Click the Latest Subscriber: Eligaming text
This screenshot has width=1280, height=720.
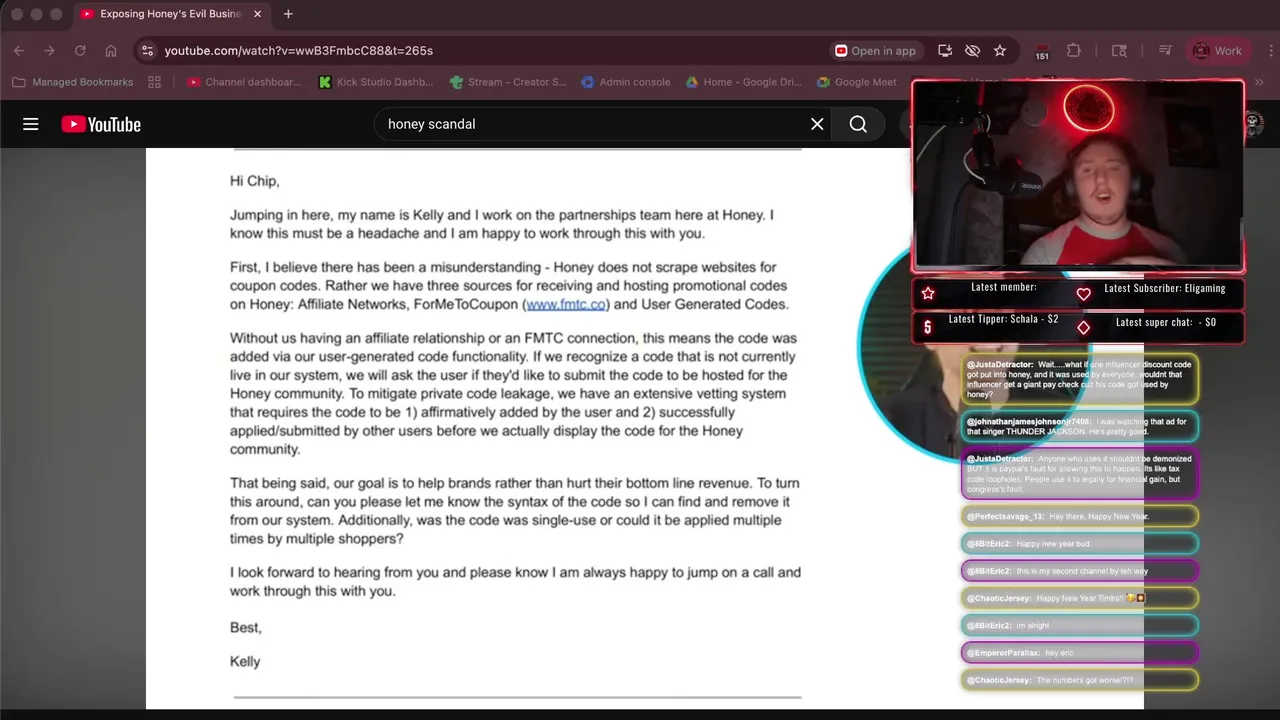tap(1164, 288)
